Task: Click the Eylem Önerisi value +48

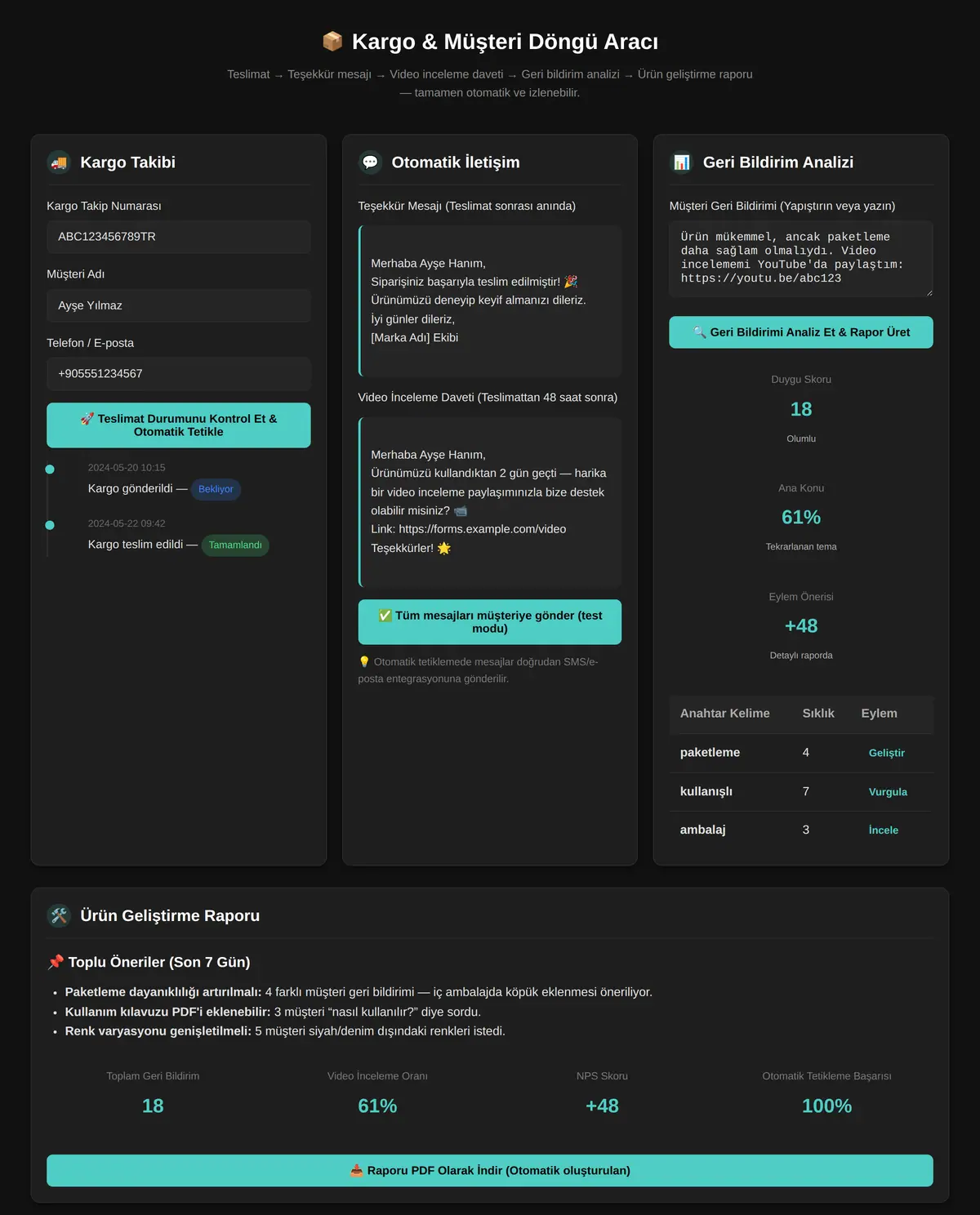Action: tap(801, 626)
